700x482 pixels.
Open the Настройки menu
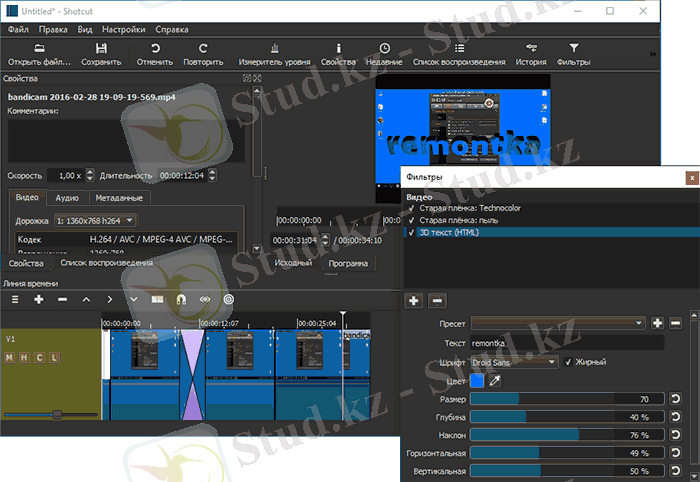pyautogui.click(x=123, y=29)
